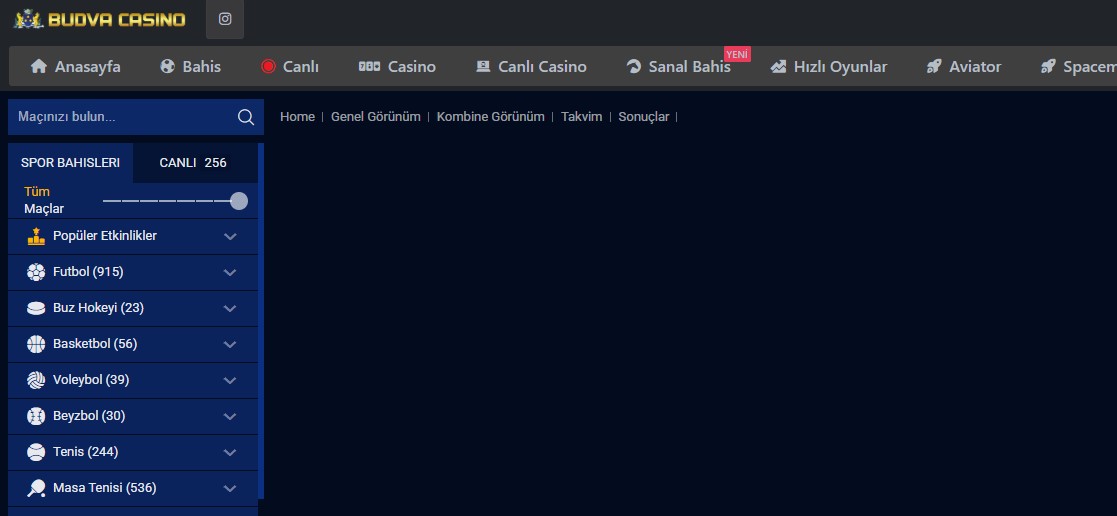This screenshot has width=1117, height=516.
Task: Select the SPOR BAHISLERI tab
Action: (70, 163)
